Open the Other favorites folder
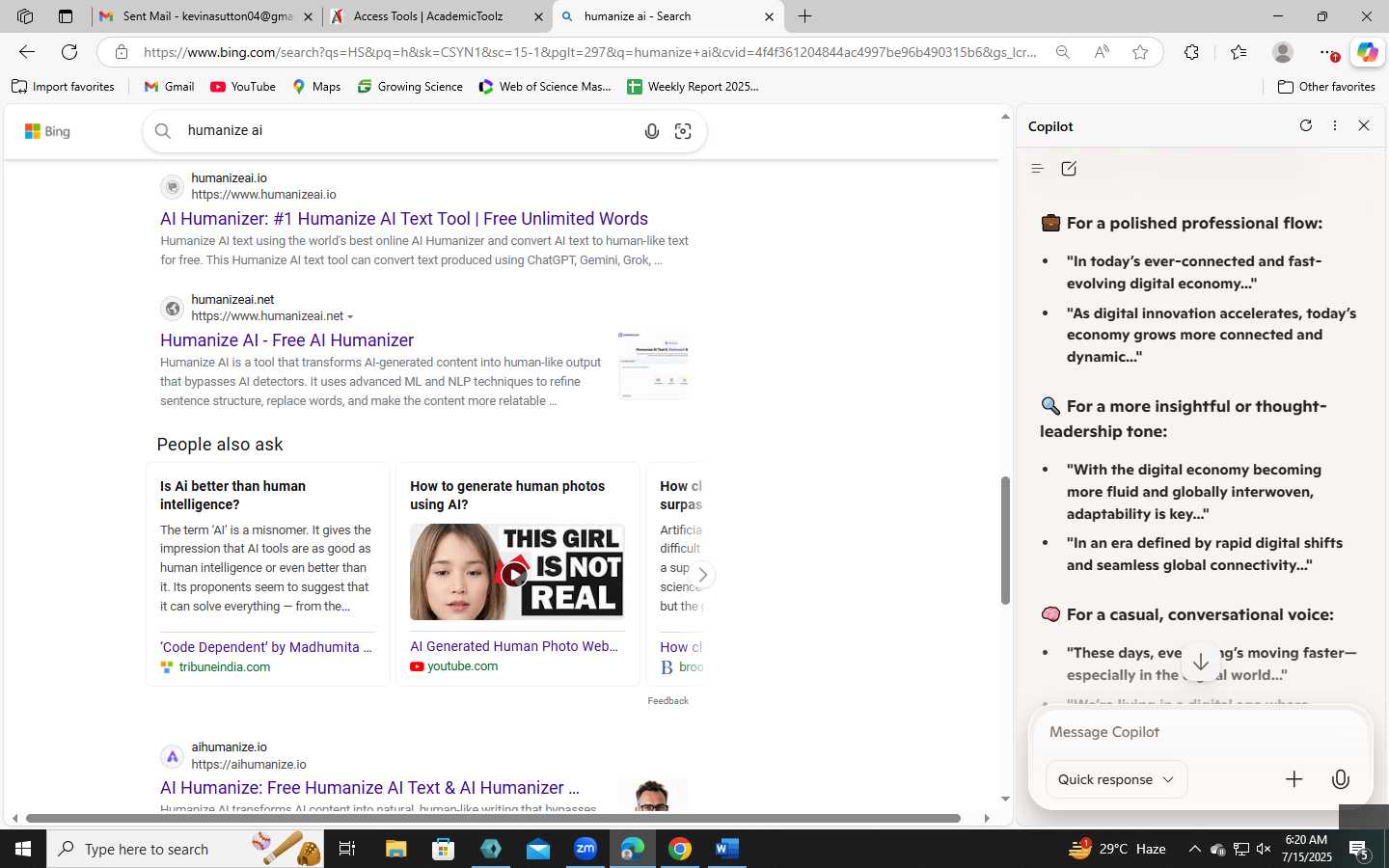This screenshot has height=868, width=1389. click(x=1326, y=87)
